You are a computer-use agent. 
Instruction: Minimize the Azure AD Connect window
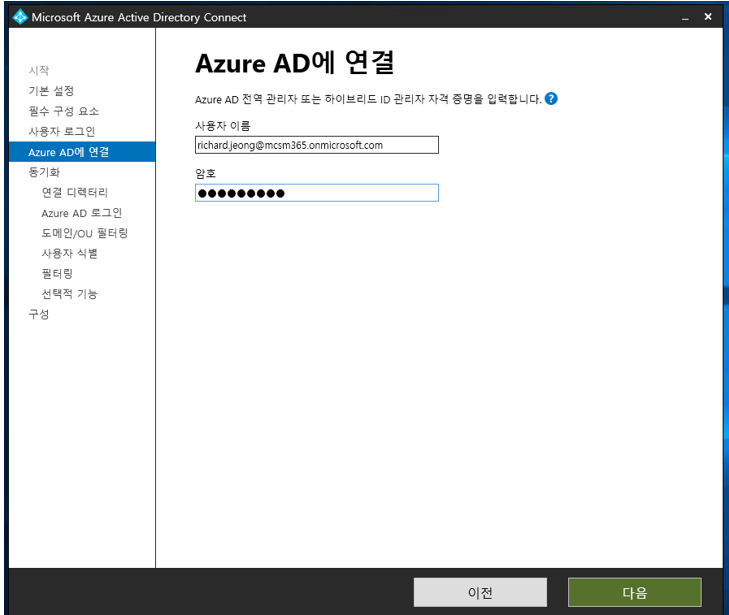pos(685,17)
